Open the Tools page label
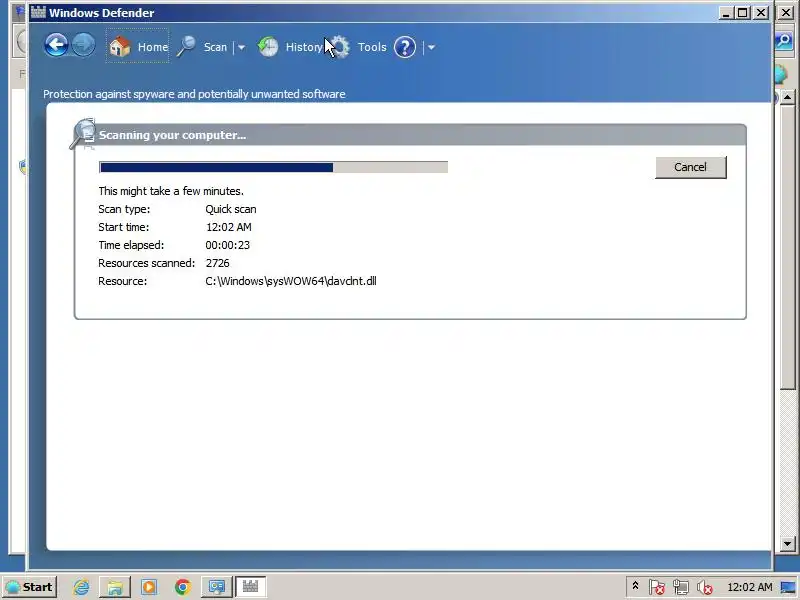Viewport: 800px width, 600px height. pos(372,47)
